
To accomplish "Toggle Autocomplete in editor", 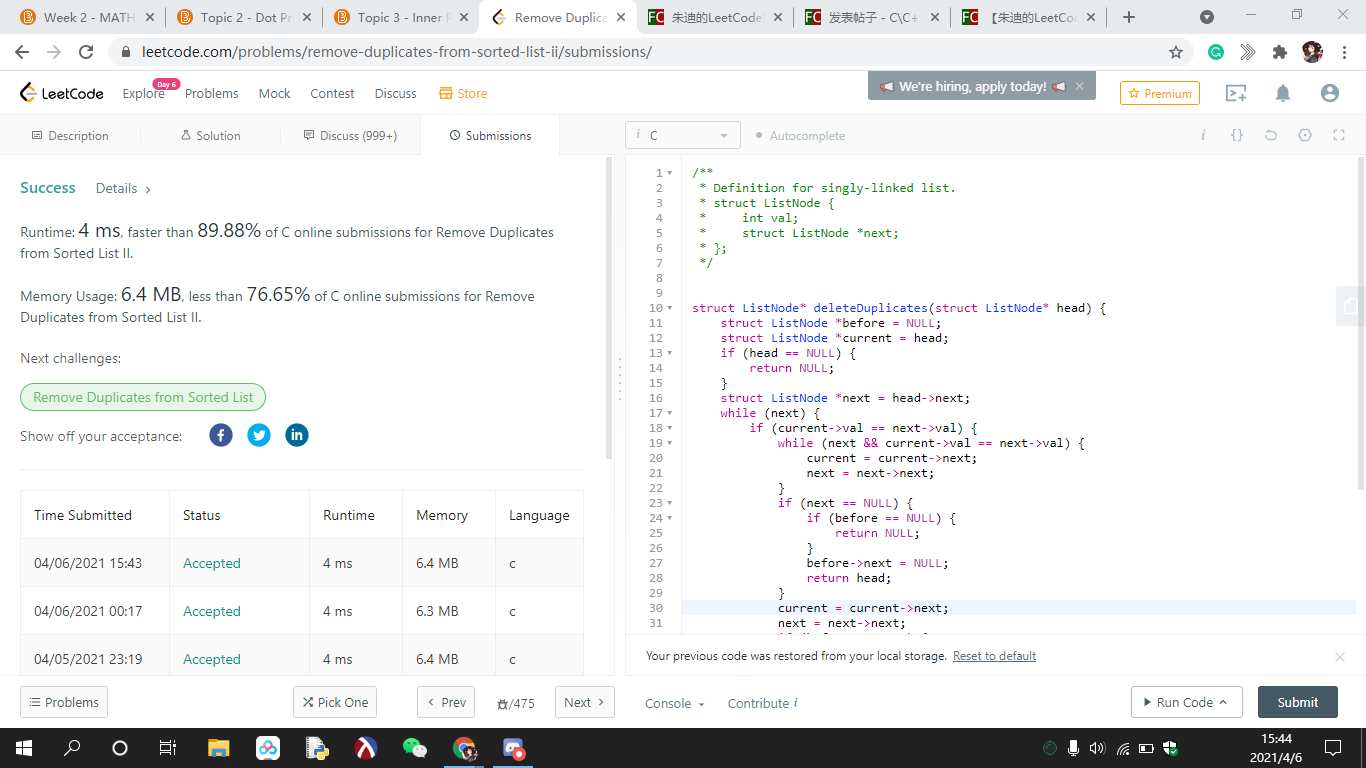I will coord(800,135).
